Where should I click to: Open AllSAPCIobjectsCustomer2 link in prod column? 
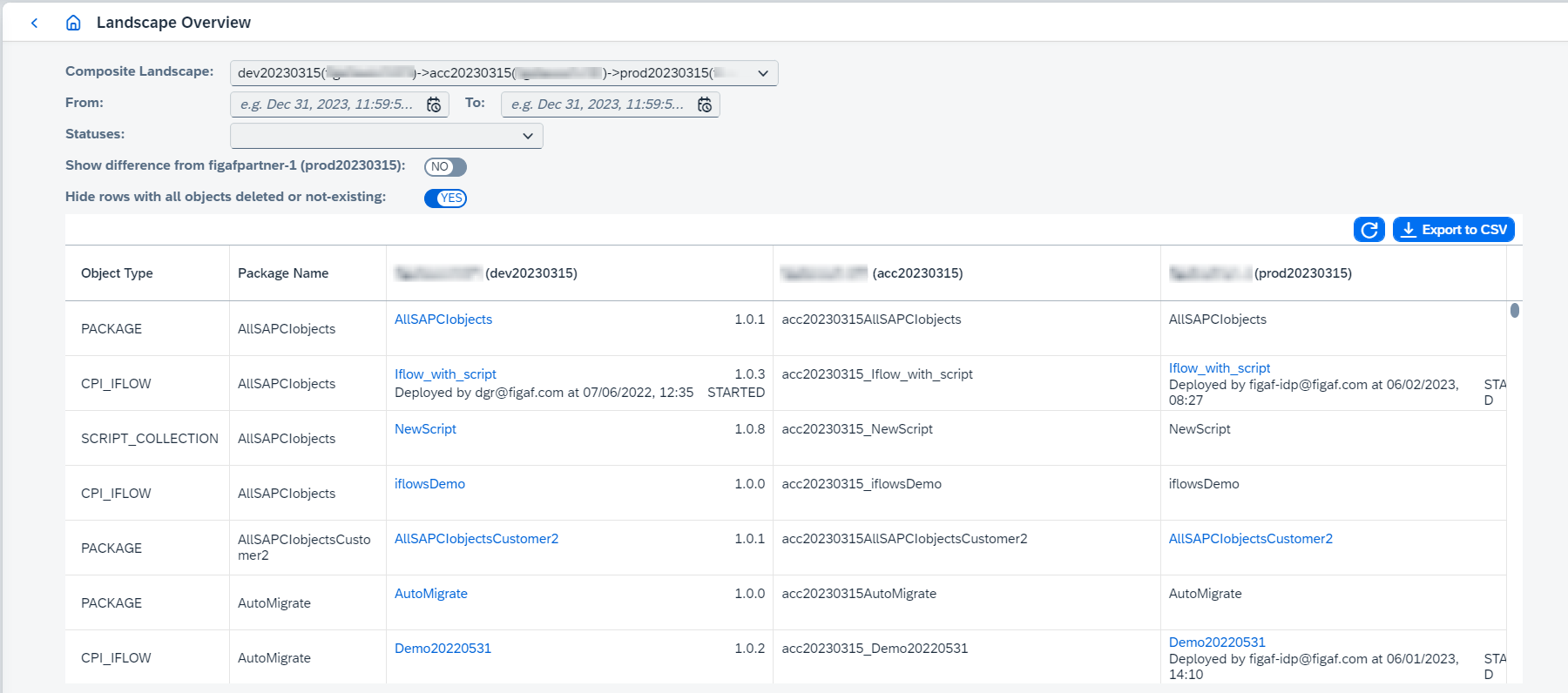click(x=1251, y=539)
